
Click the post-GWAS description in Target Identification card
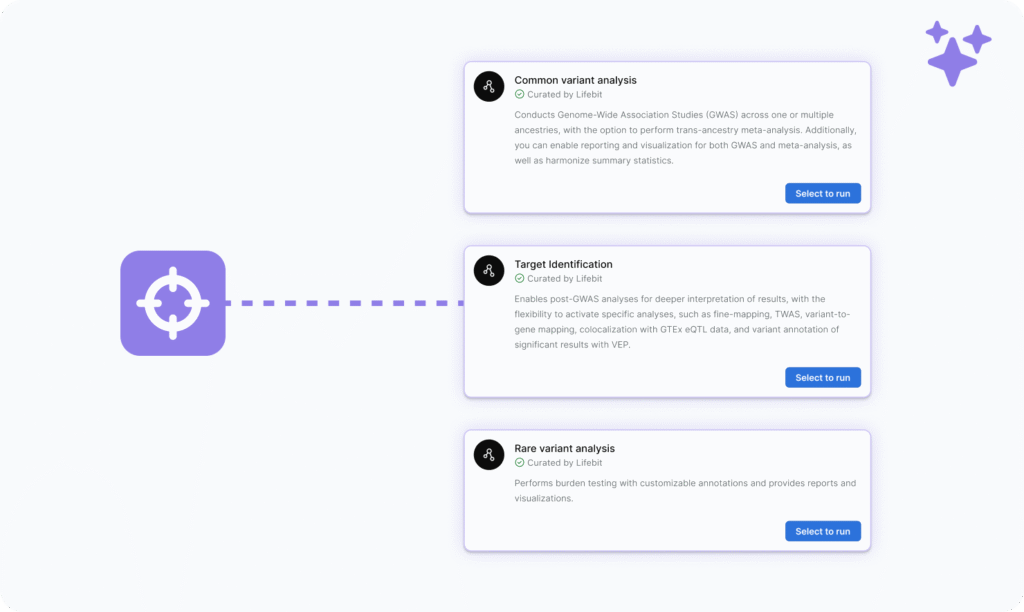pyautogui.click(x=682, y=322)
